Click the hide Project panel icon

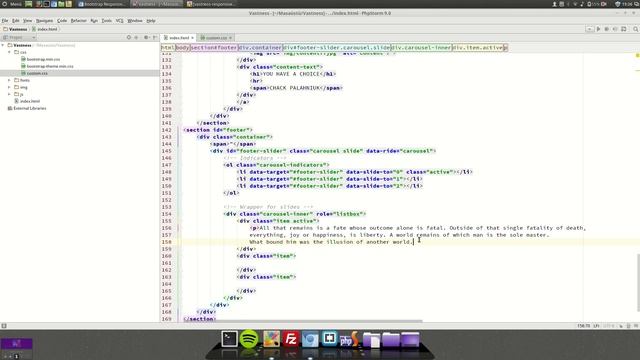[155, 37]
